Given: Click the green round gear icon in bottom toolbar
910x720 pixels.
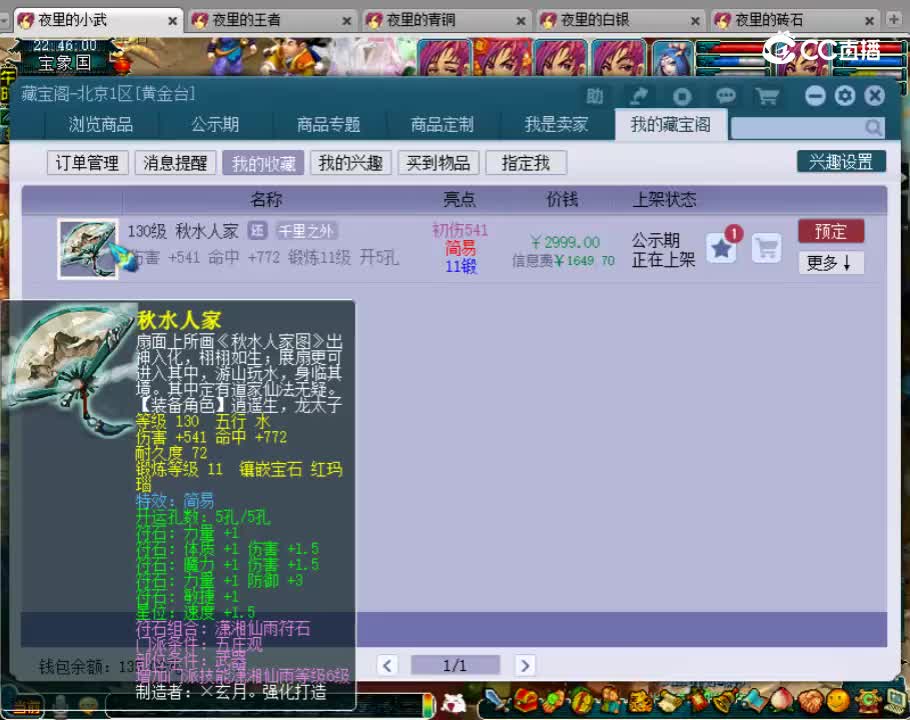Looking at the screenshot, I should point(866,700).
